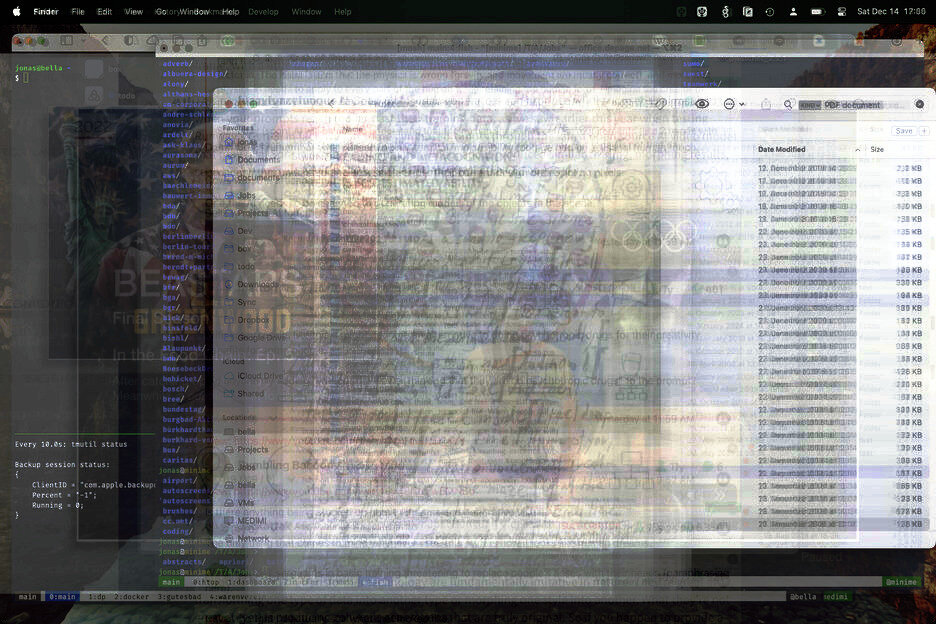The width and height of the screenshot is (936, 624).
Task: Toggle the Finder preview eye icon
Action: tap(702, 104)
